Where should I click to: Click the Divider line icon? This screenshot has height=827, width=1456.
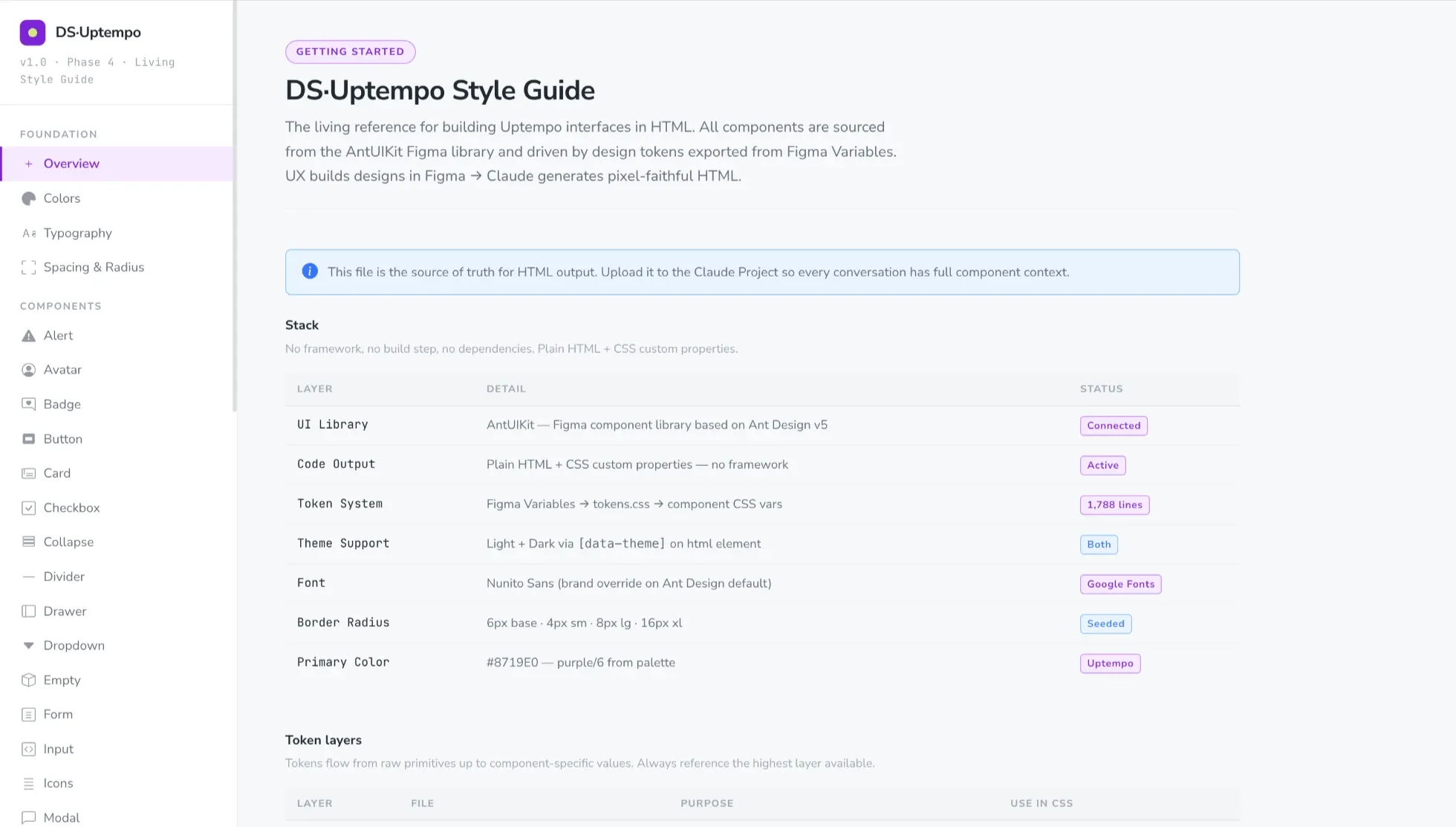coord(28,577)
